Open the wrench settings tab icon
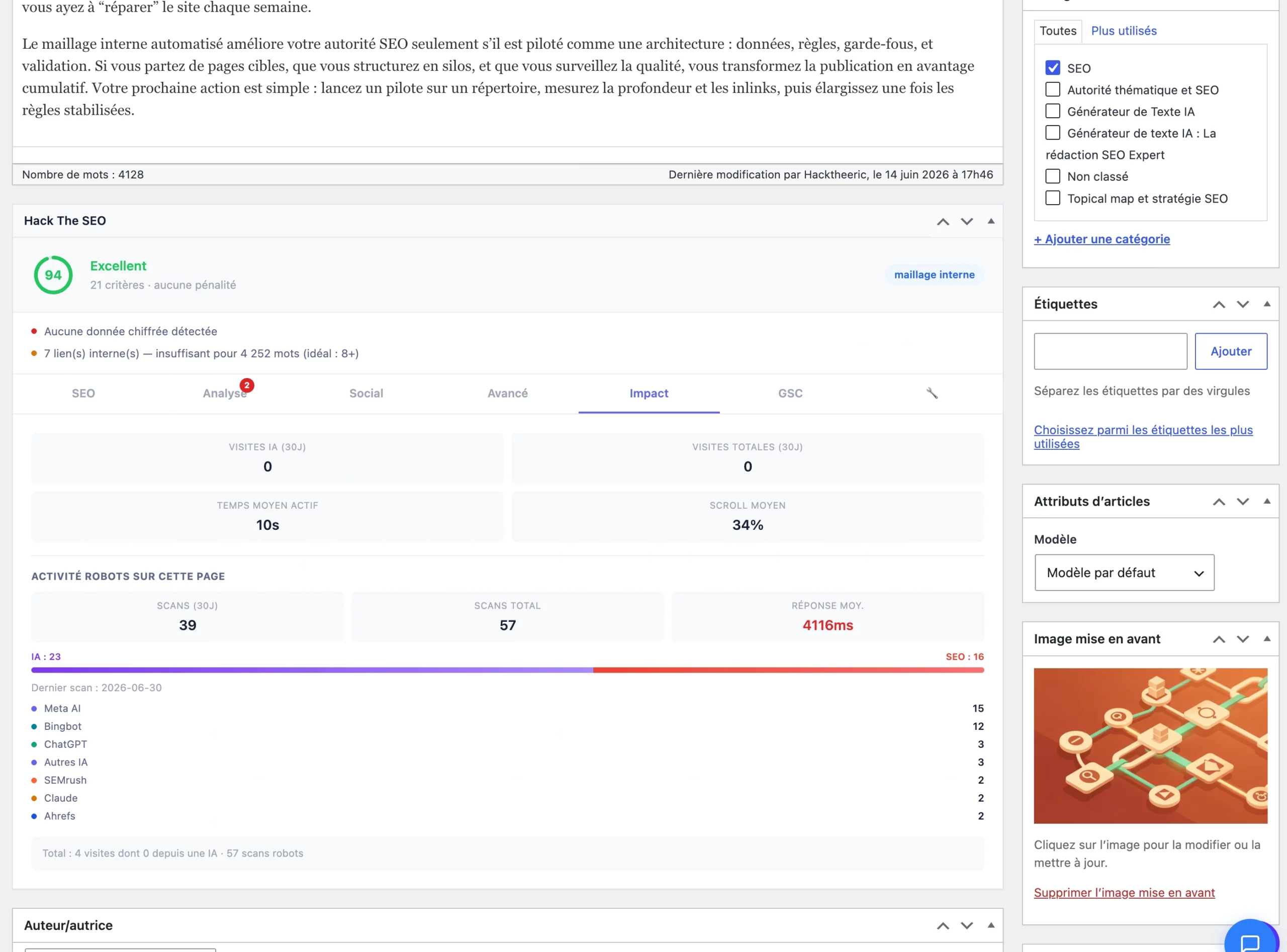 point(932,393)
